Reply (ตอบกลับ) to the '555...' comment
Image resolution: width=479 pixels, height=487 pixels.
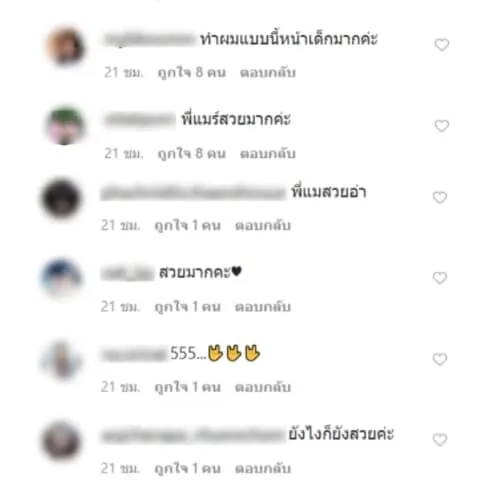click(x=263, y=387)
